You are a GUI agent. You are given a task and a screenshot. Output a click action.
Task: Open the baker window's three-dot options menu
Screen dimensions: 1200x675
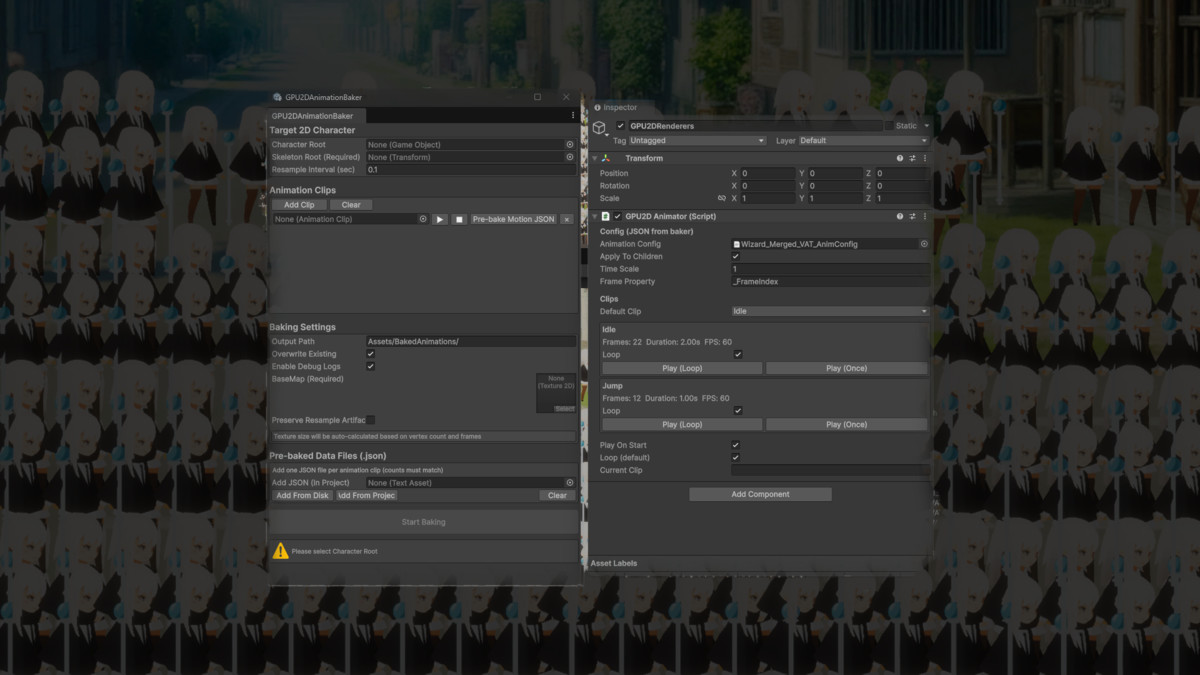tap(573, 116)
